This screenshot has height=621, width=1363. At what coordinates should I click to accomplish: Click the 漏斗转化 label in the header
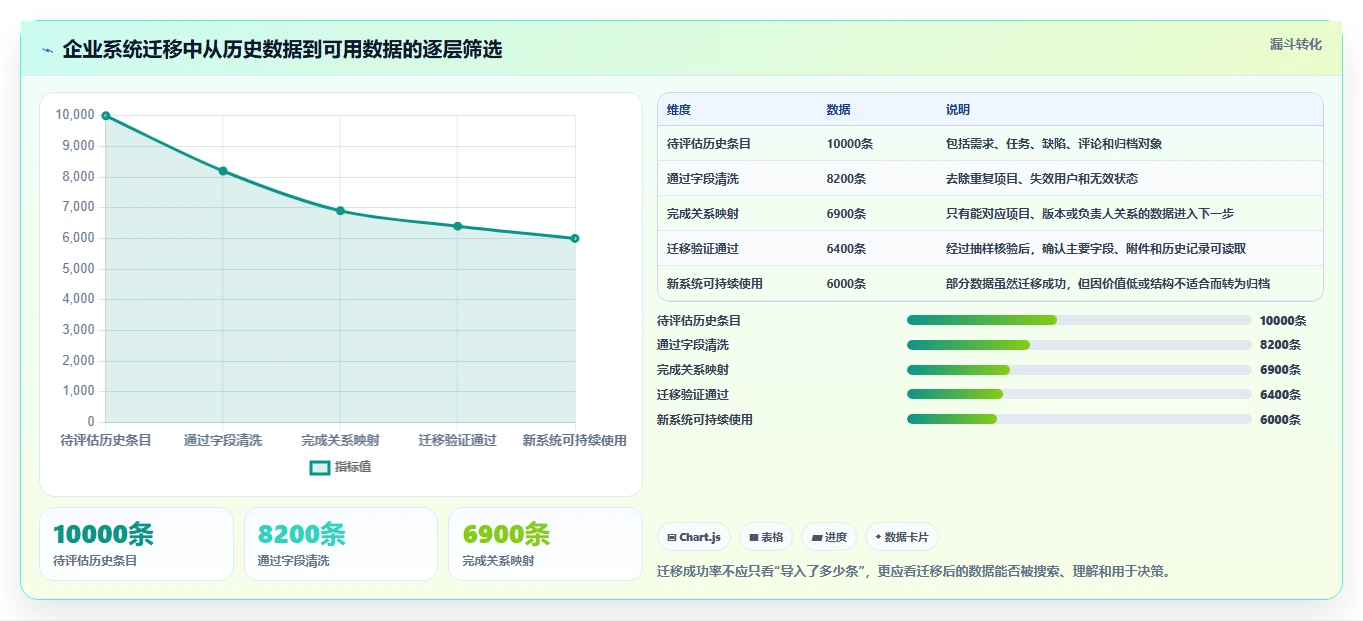coord(1296,44)
